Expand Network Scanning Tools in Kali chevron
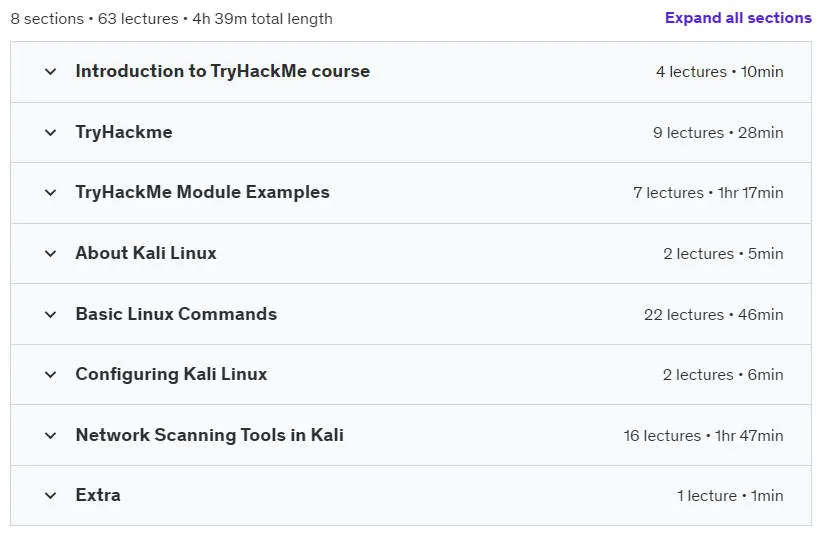The width and height of the screenshot is (820, 533). [50, 436]
